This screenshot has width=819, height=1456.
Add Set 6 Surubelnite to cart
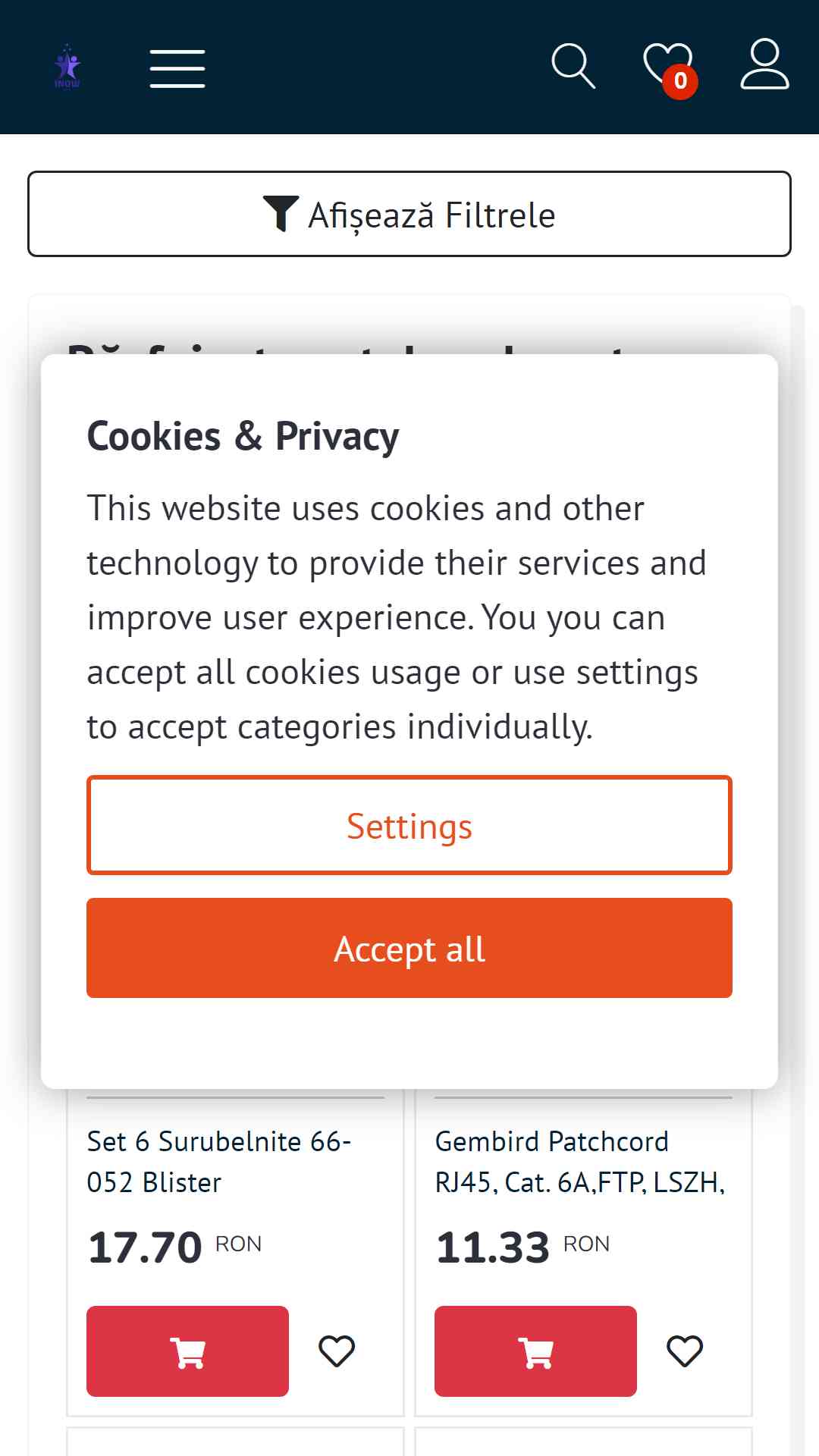[187, 1351]
